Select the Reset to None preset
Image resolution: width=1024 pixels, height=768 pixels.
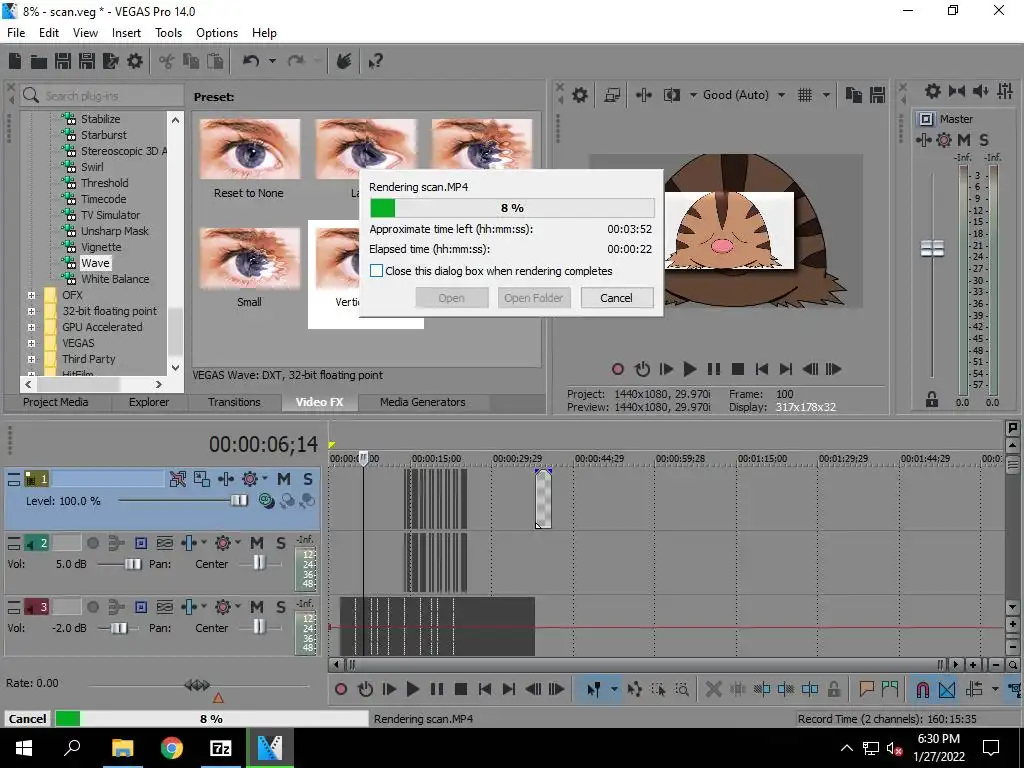249,159
